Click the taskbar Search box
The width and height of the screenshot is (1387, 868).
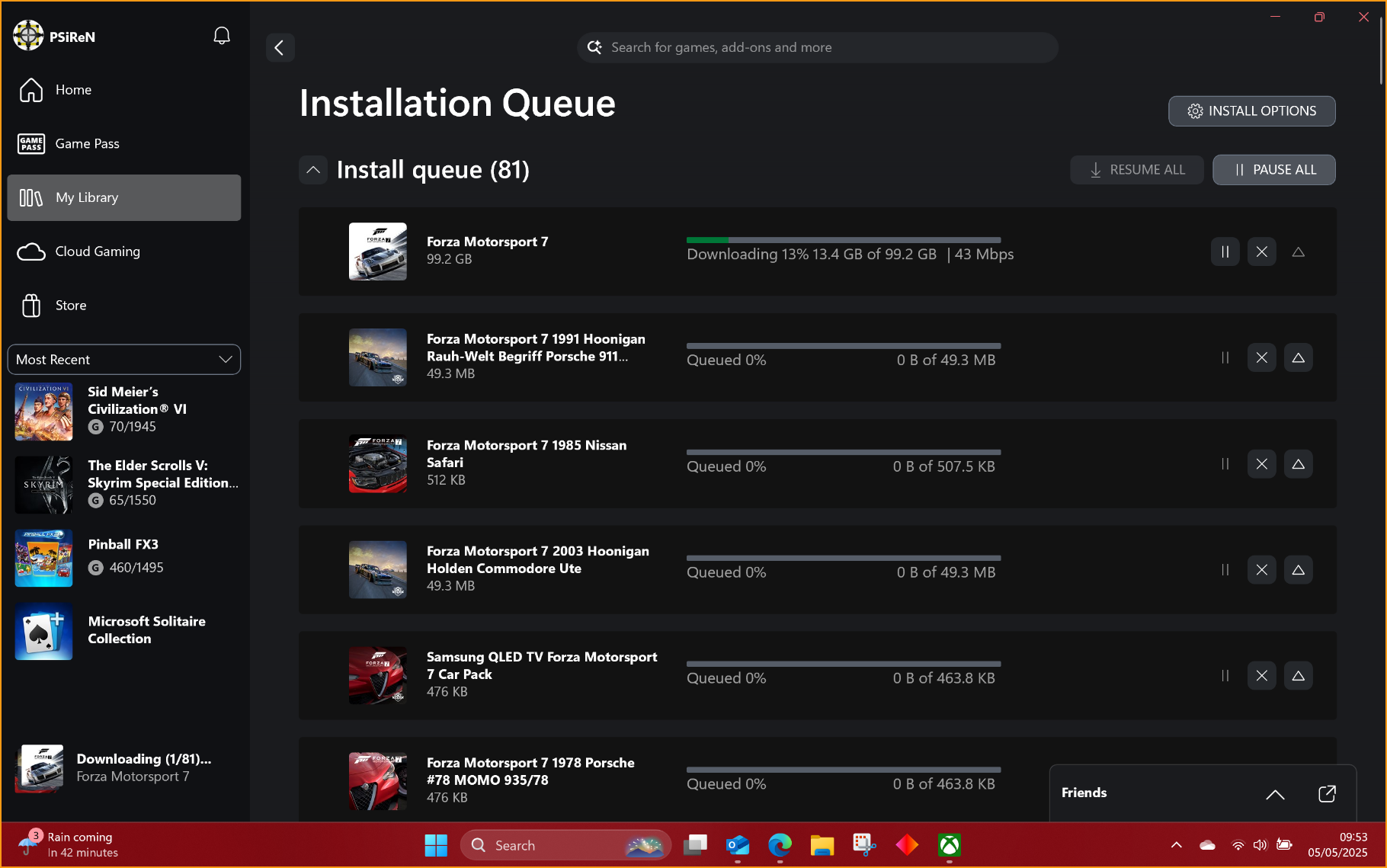pos(566,845)
